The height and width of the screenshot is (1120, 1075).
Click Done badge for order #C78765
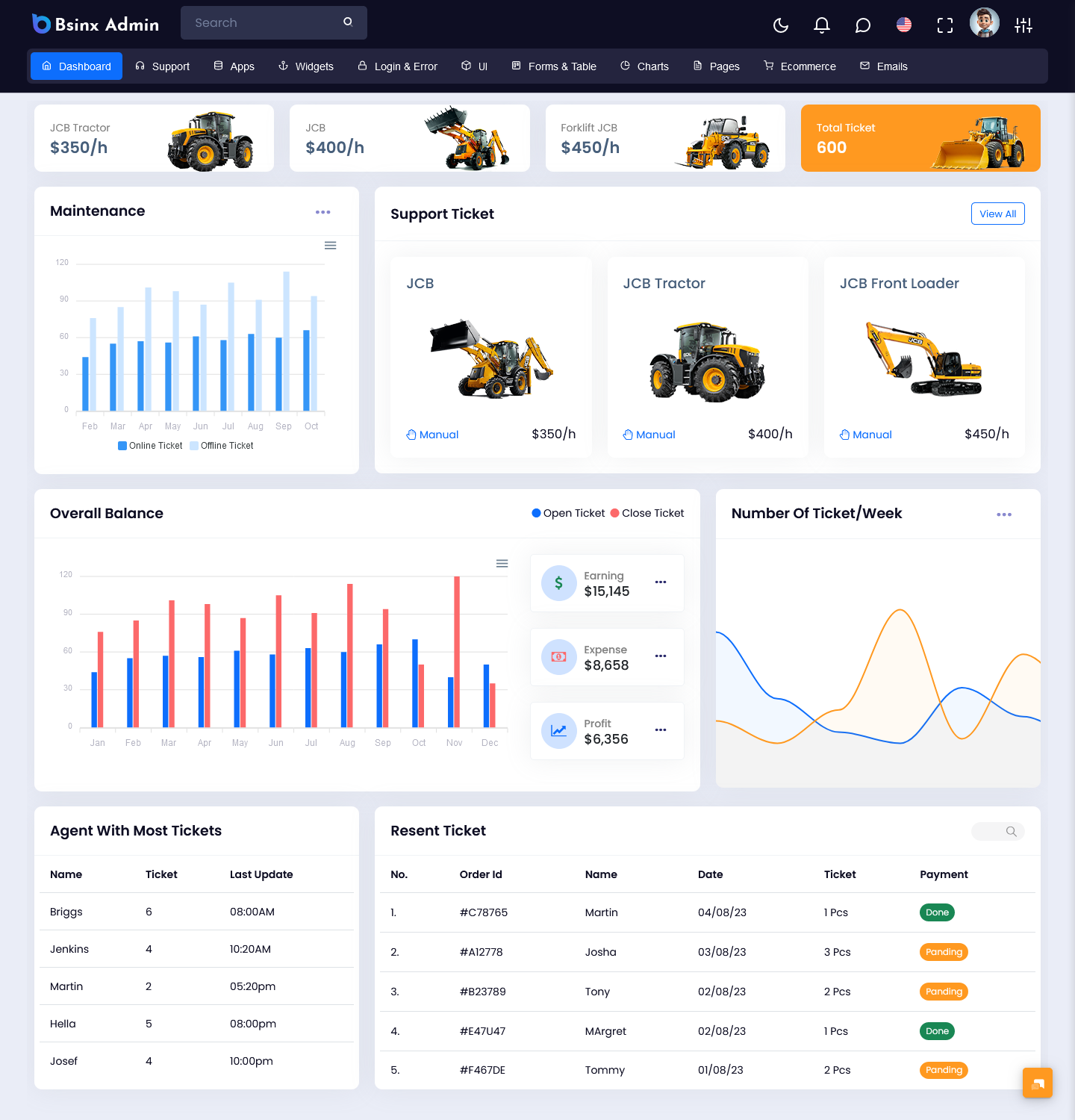937,912
